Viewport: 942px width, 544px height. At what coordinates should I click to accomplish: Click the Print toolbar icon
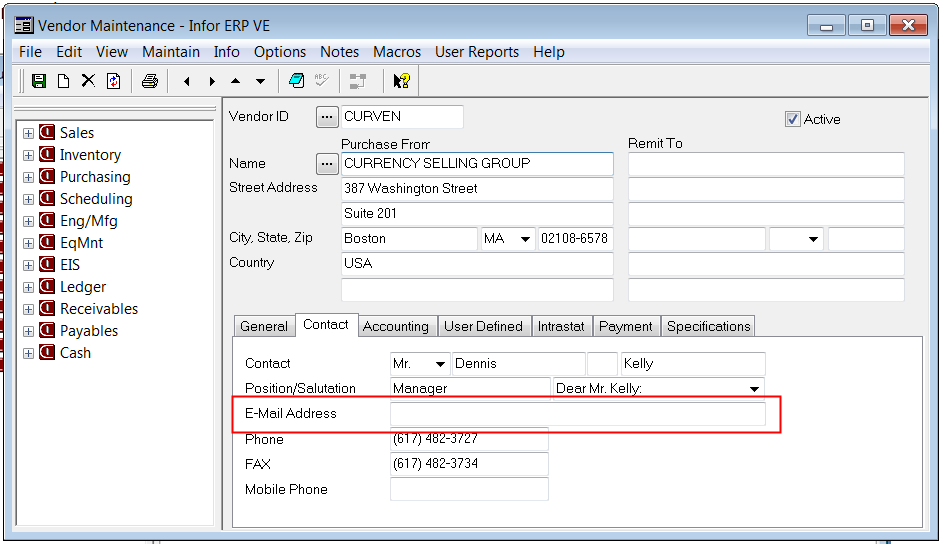(149, 81)
